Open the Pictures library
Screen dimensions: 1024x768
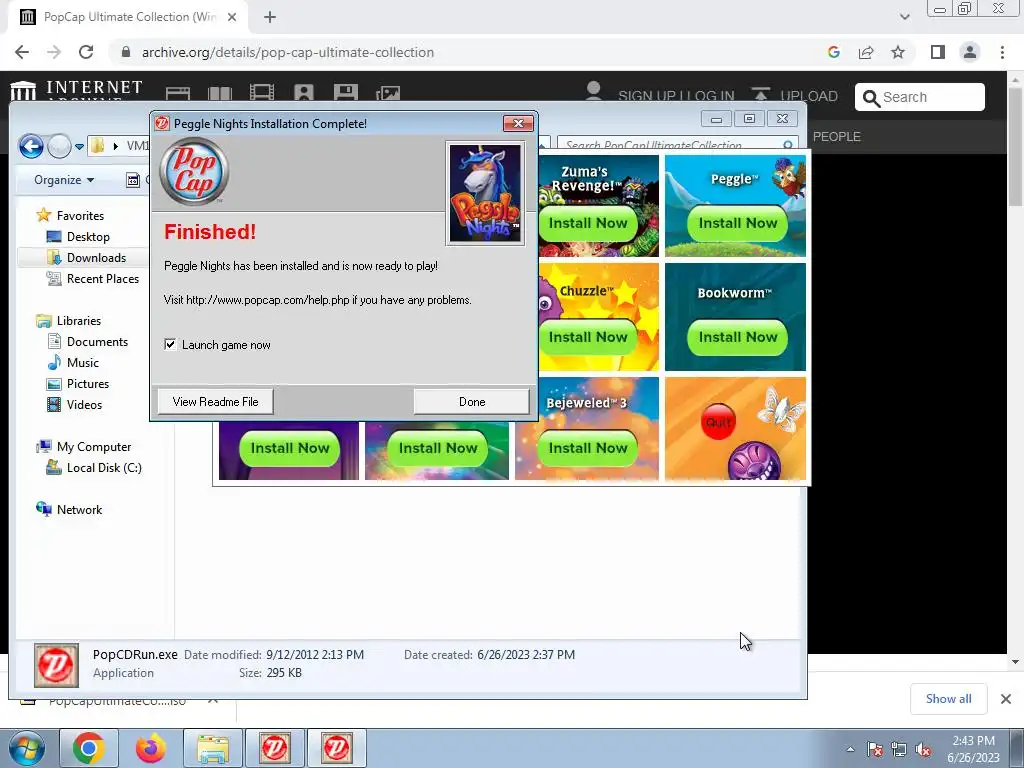tap(88, 383)
